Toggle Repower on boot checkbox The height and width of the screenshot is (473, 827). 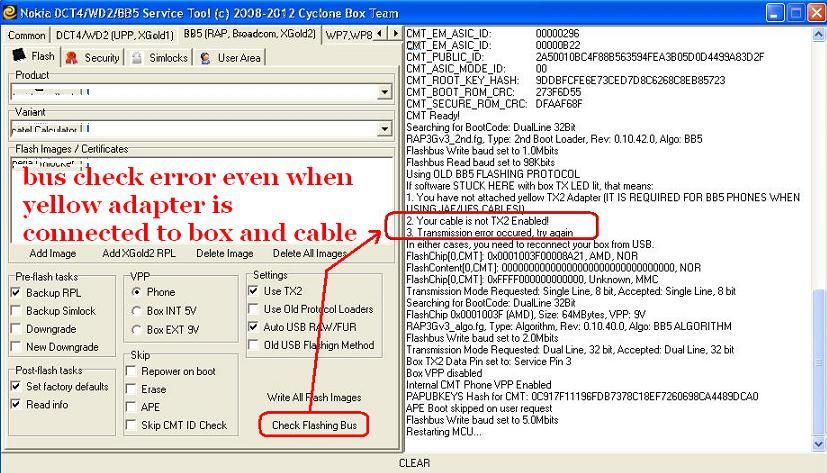131,371
